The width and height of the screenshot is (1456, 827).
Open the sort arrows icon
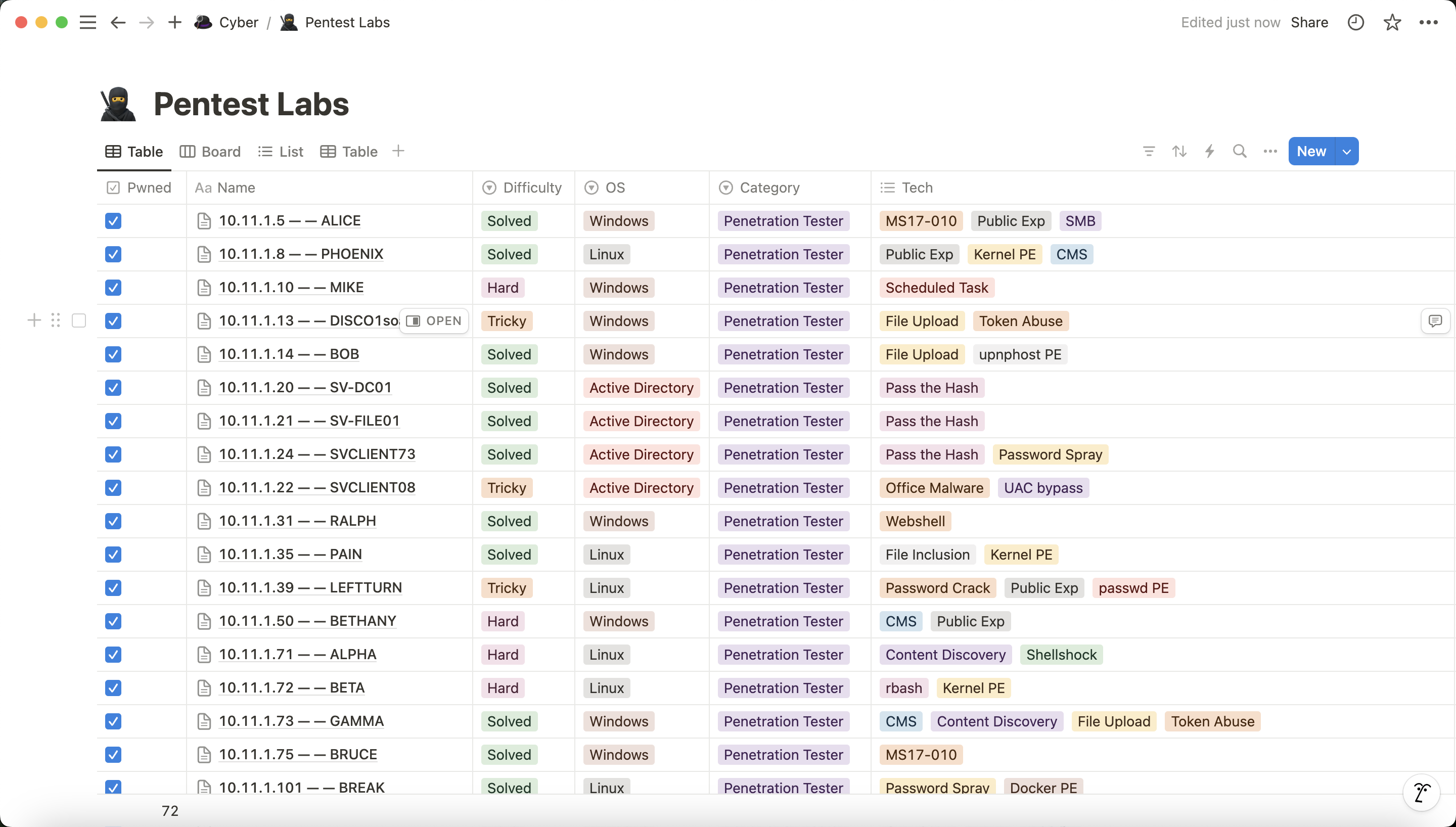coord(1179,151)
